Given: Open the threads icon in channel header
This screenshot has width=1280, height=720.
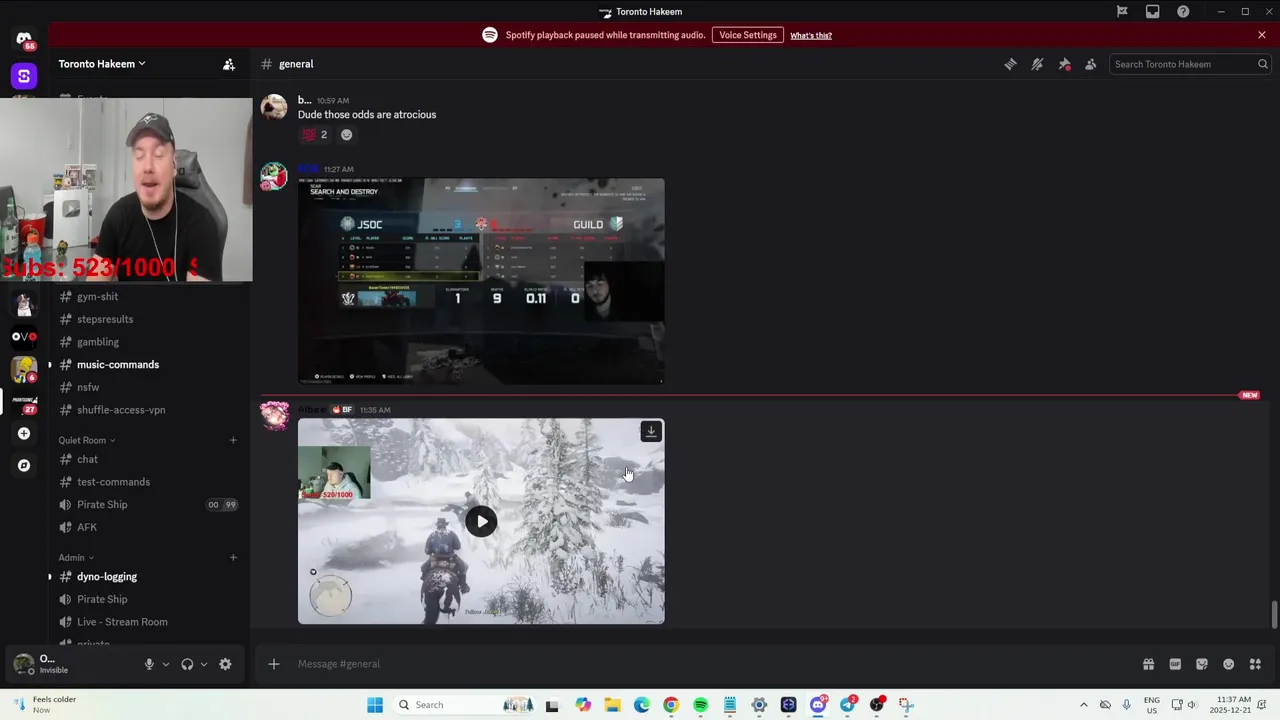Looking at the screenshot, I should coord(1010,64).
